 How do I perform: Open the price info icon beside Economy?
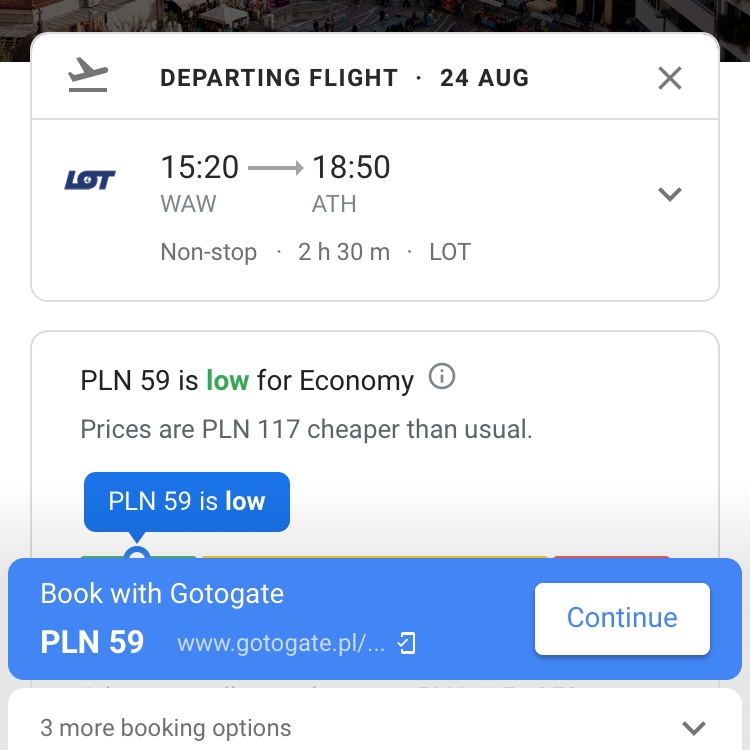[441, 376]
